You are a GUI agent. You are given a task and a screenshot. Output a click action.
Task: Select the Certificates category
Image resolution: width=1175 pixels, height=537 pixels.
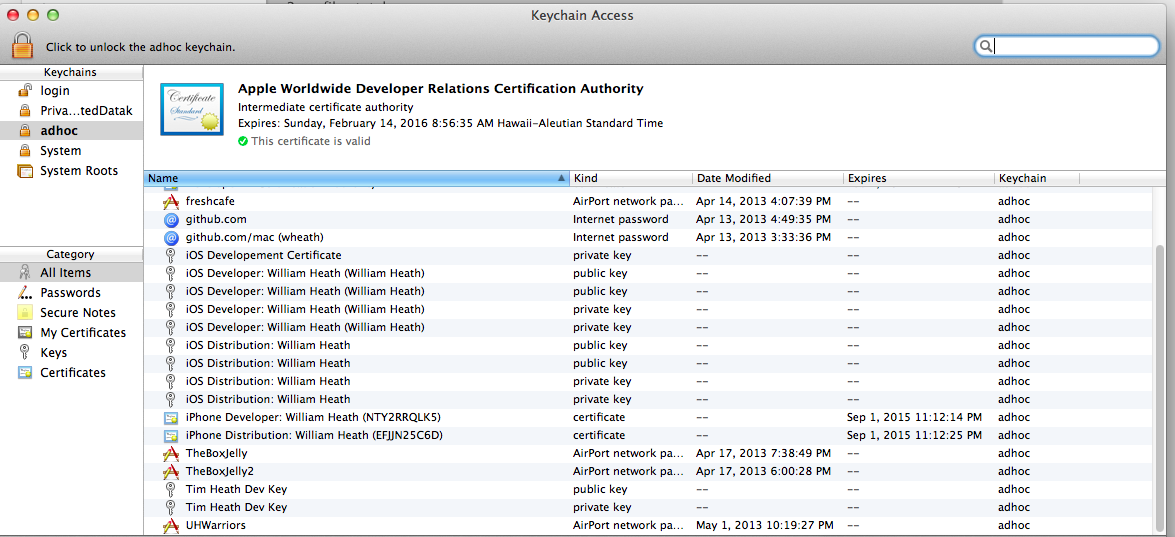(x=71, y=372)
